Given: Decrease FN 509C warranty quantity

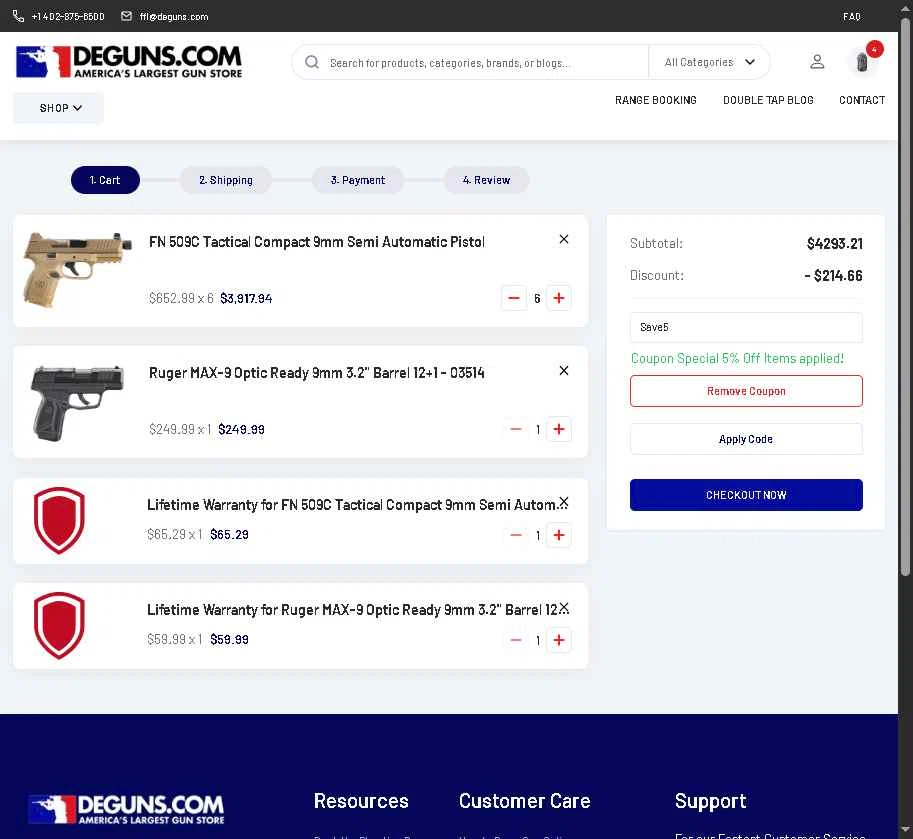Looking at the screenshot, I should [x=515, y=535].
